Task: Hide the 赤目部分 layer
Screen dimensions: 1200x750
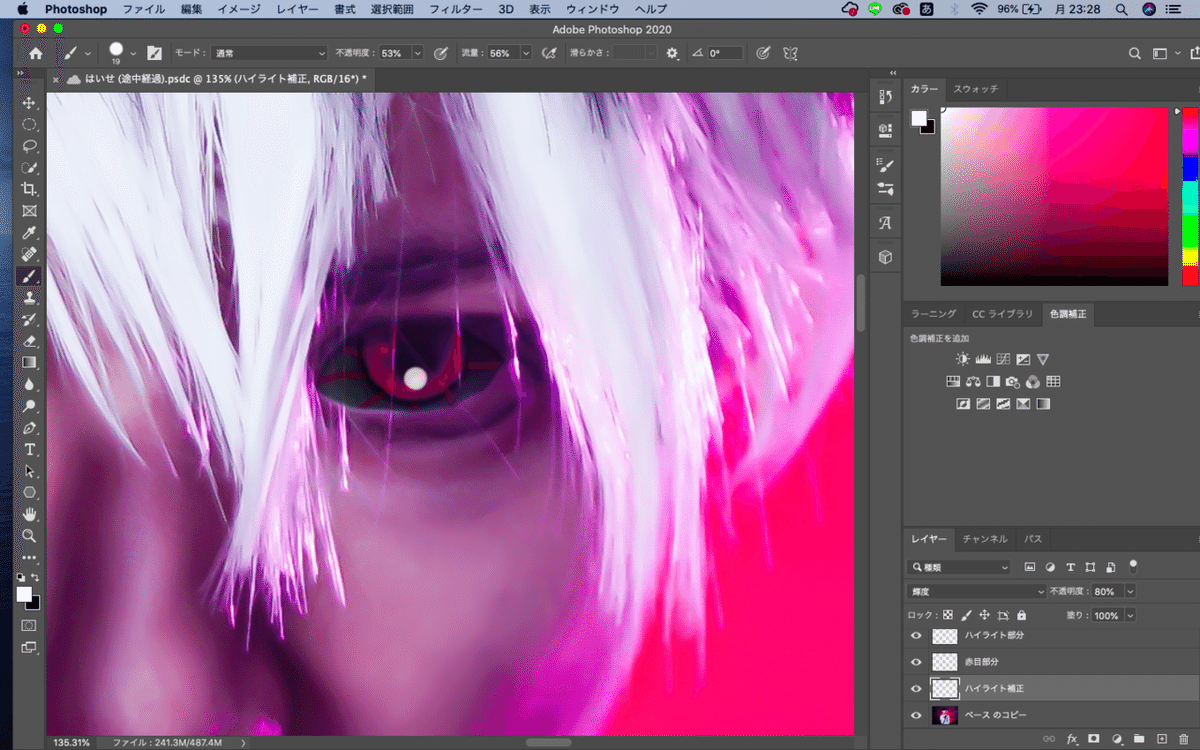Action: [916, 662]
